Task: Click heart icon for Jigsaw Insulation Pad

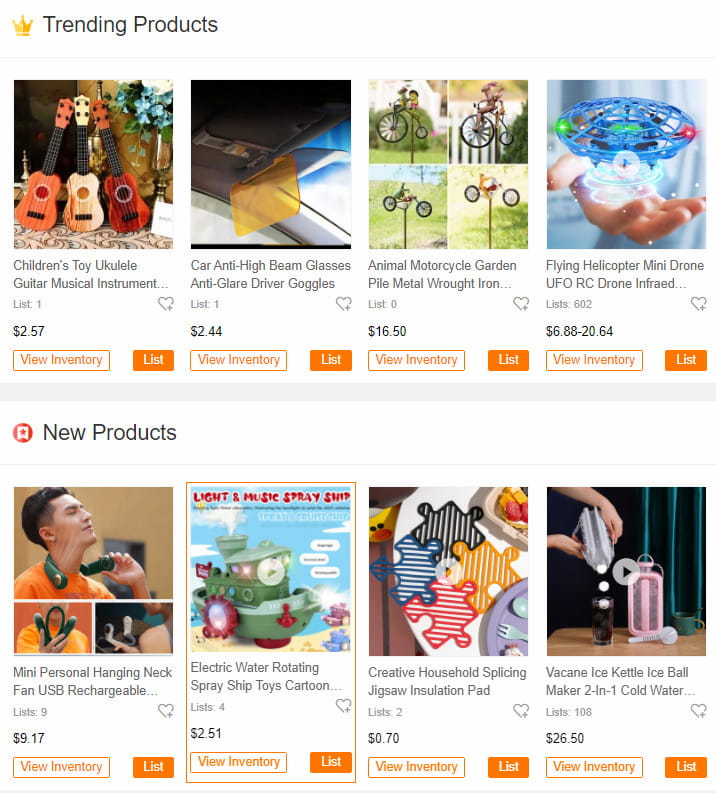Action: [521, 711]
